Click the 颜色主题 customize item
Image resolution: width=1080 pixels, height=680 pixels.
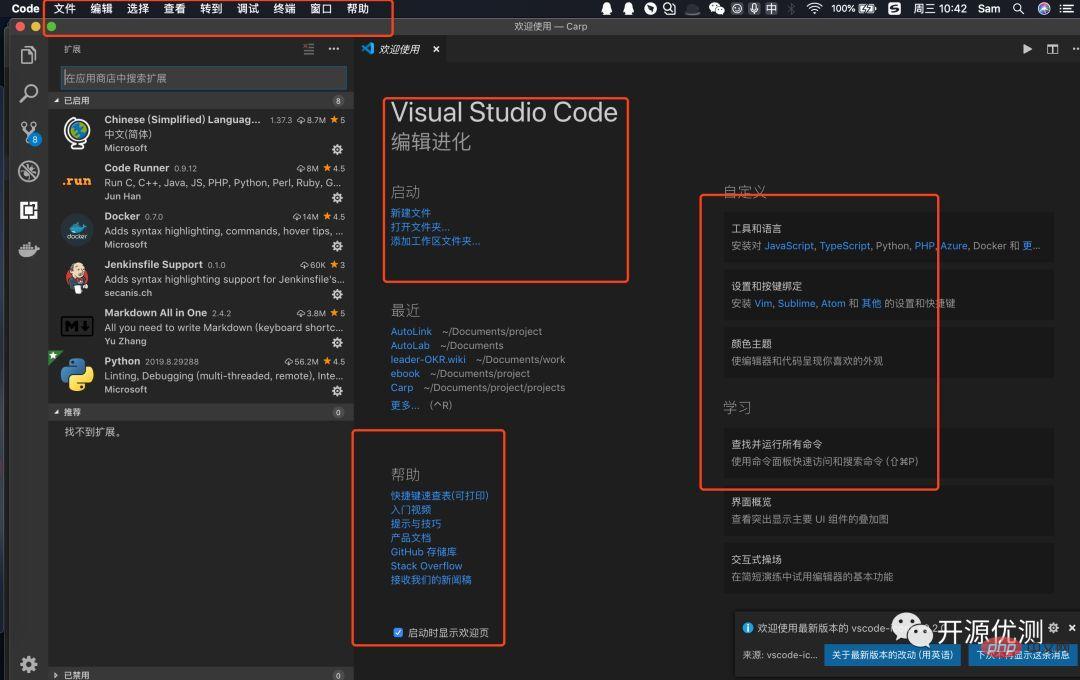[x=888, y=352]
